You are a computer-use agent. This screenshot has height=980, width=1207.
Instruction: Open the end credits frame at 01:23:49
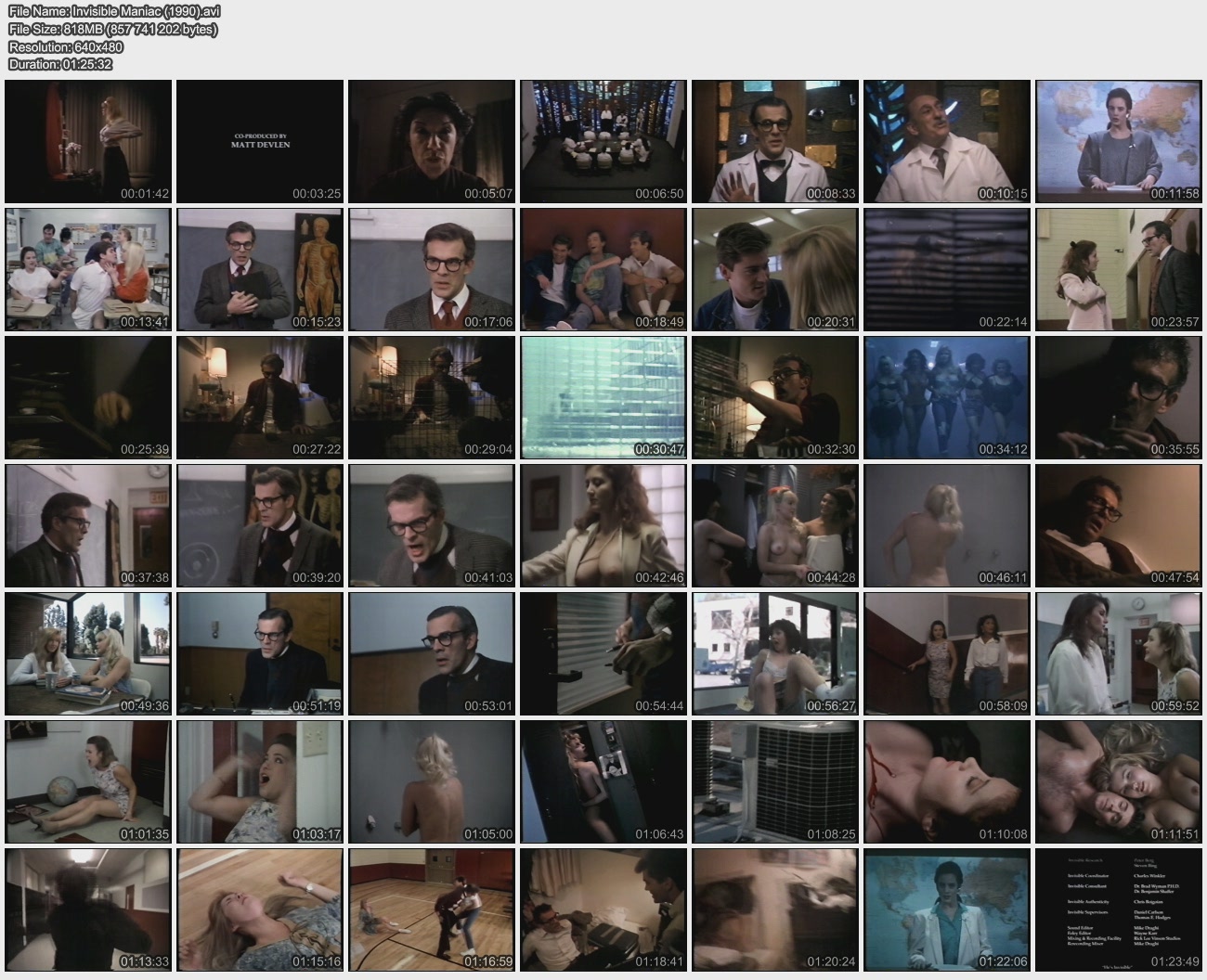click(1119, 909)
